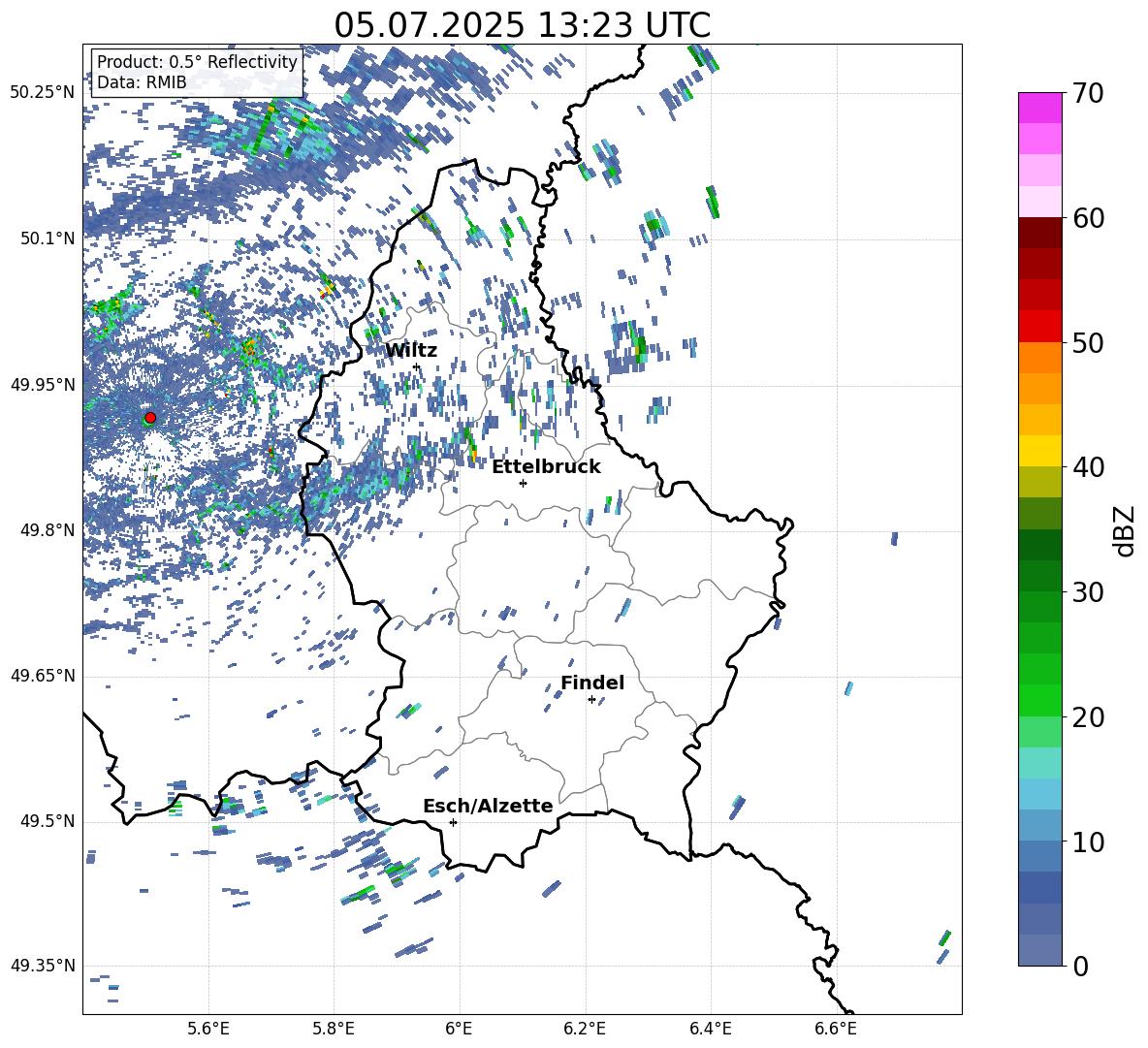The height and width of the screenshot is (1048, 1148).
Task: Click the 49.65°N latitude label
Action: click(x=44, y=677)
